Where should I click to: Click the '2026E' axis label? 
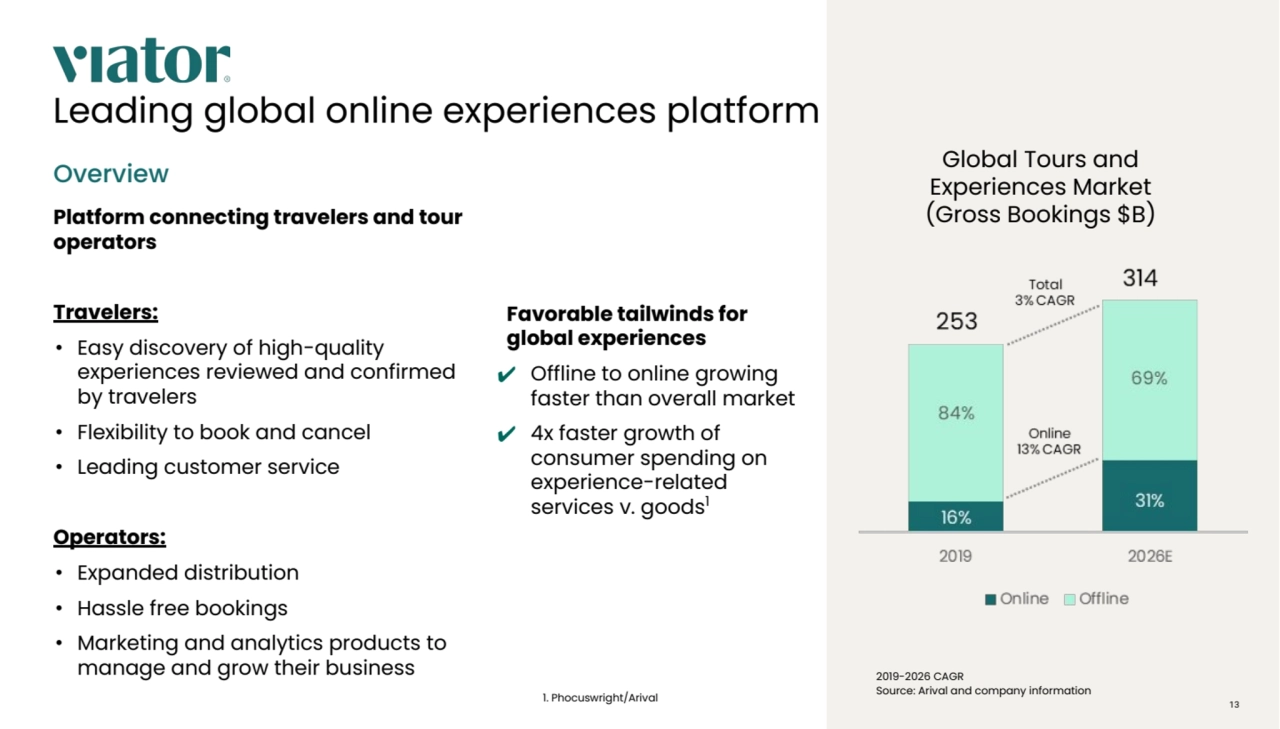1150,556
